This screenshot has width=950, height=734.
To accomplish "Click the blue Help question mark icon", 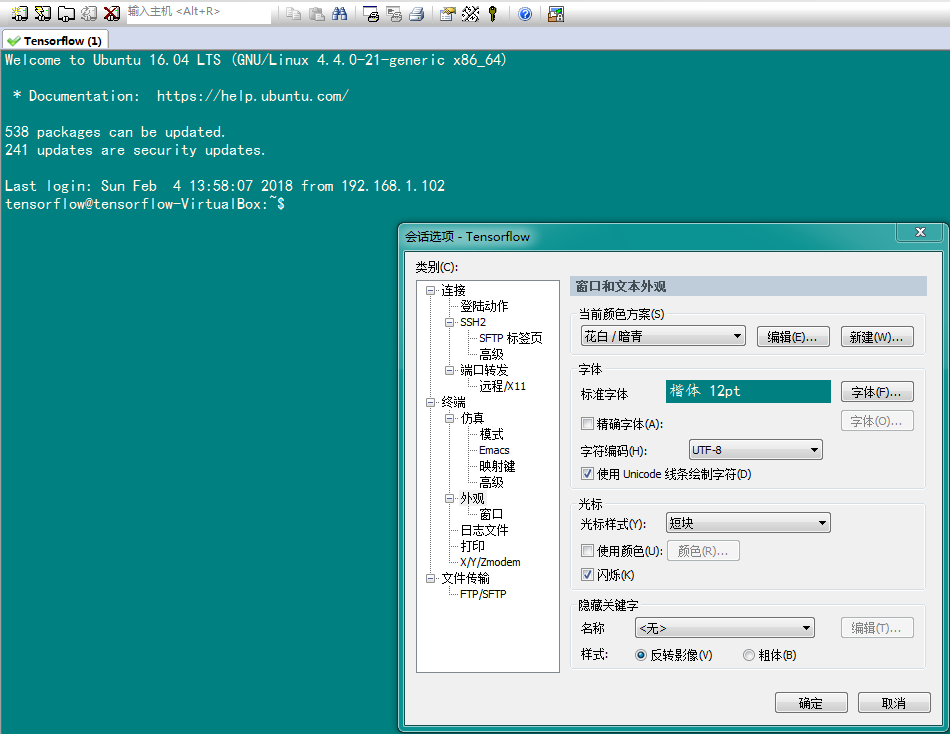I will click(x=525, y=14).
